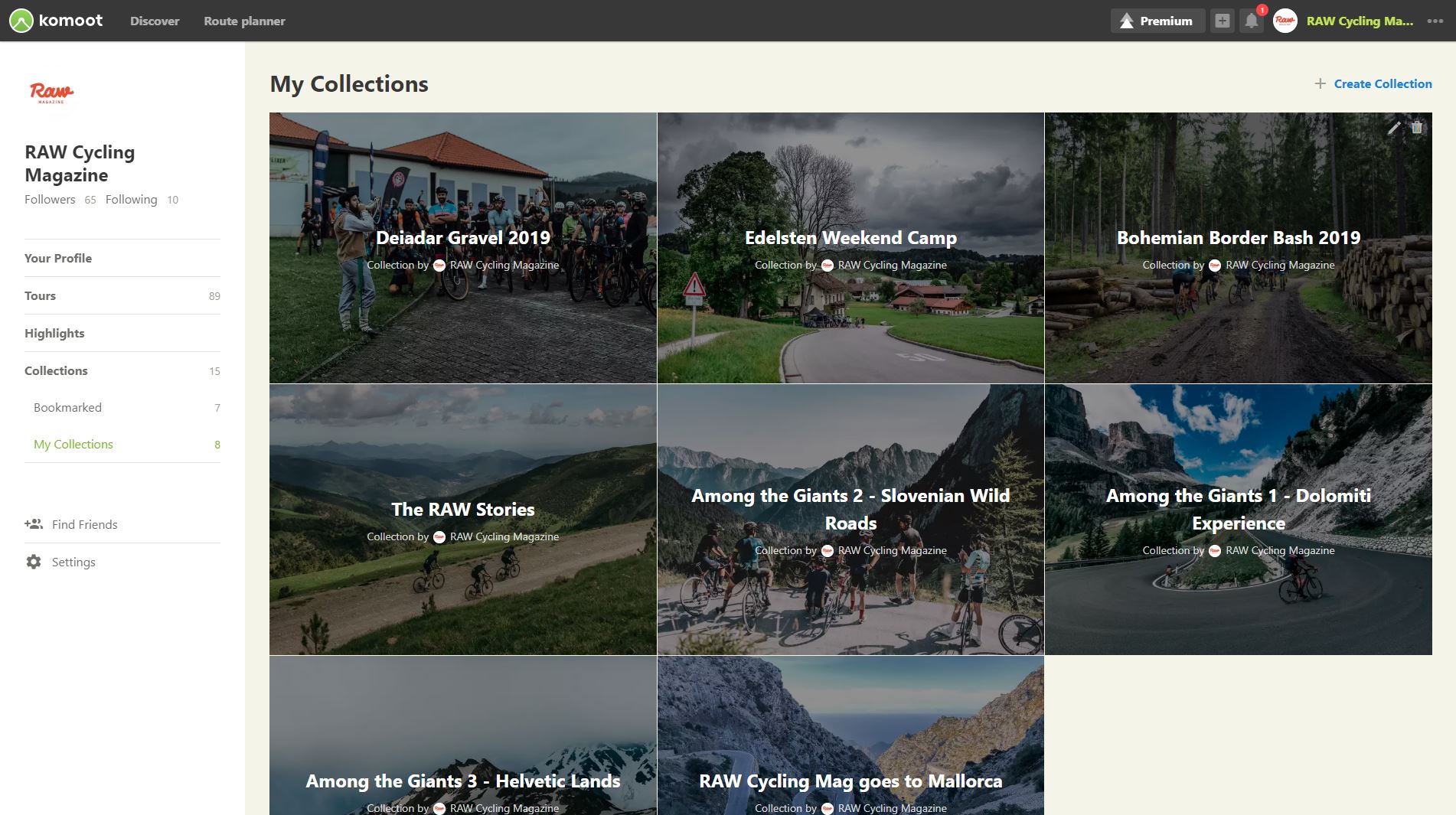
Task: Click the komoot logo in header
Action: click(x=56, y=21)
